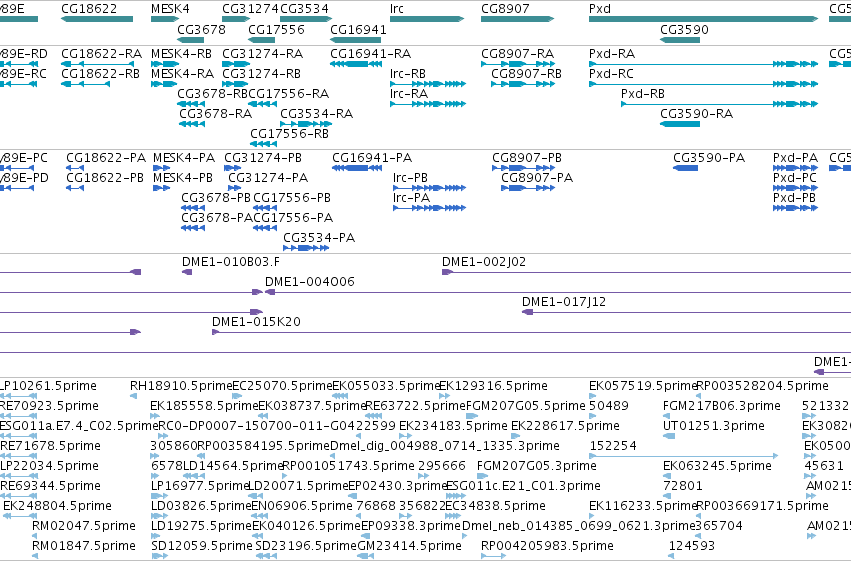851x561 pixels.
Task: Select the EK129316.5prime EST label
Action: (493, 386)
